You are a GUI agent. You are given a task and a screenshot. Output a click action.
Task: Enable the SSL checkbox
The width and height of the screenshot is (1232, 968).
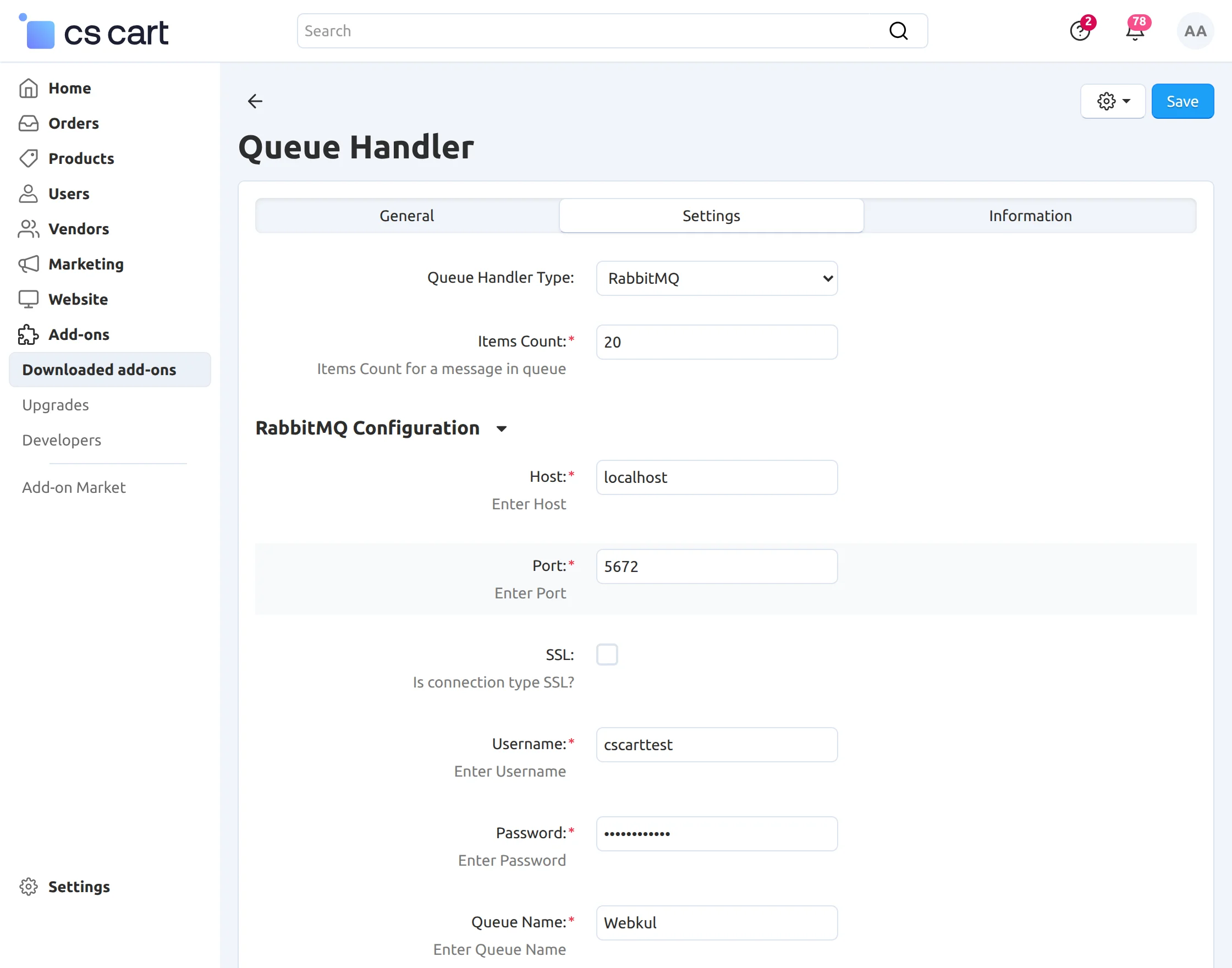point(606,654)
